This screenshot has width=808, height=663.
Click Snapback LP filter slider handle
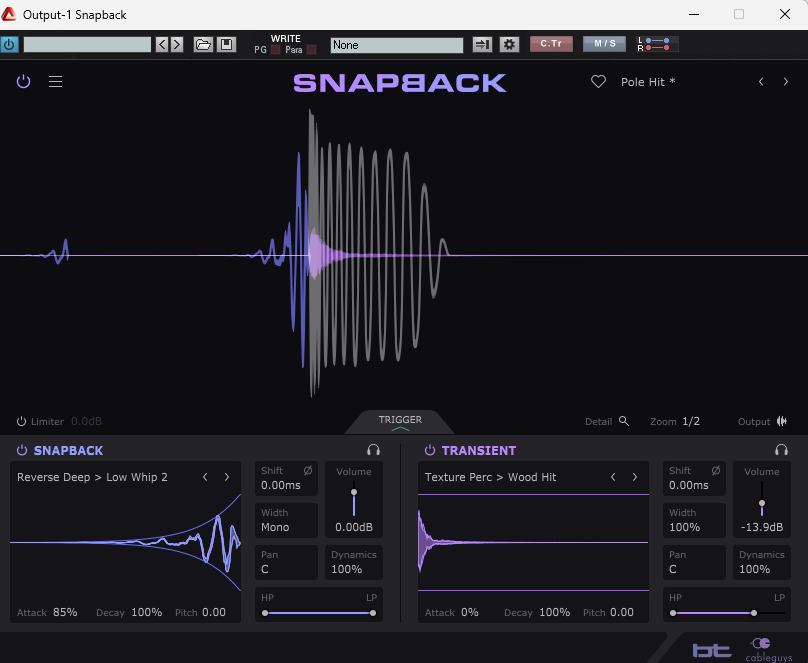click(x=373, y=613)
